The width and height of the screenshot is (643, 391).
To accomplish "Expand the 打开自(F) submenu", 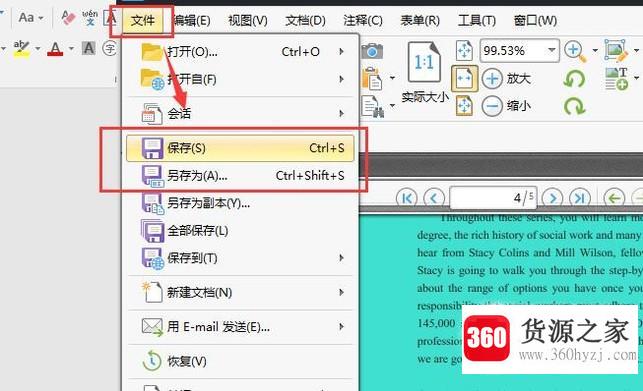I will [x=240, y=79].
